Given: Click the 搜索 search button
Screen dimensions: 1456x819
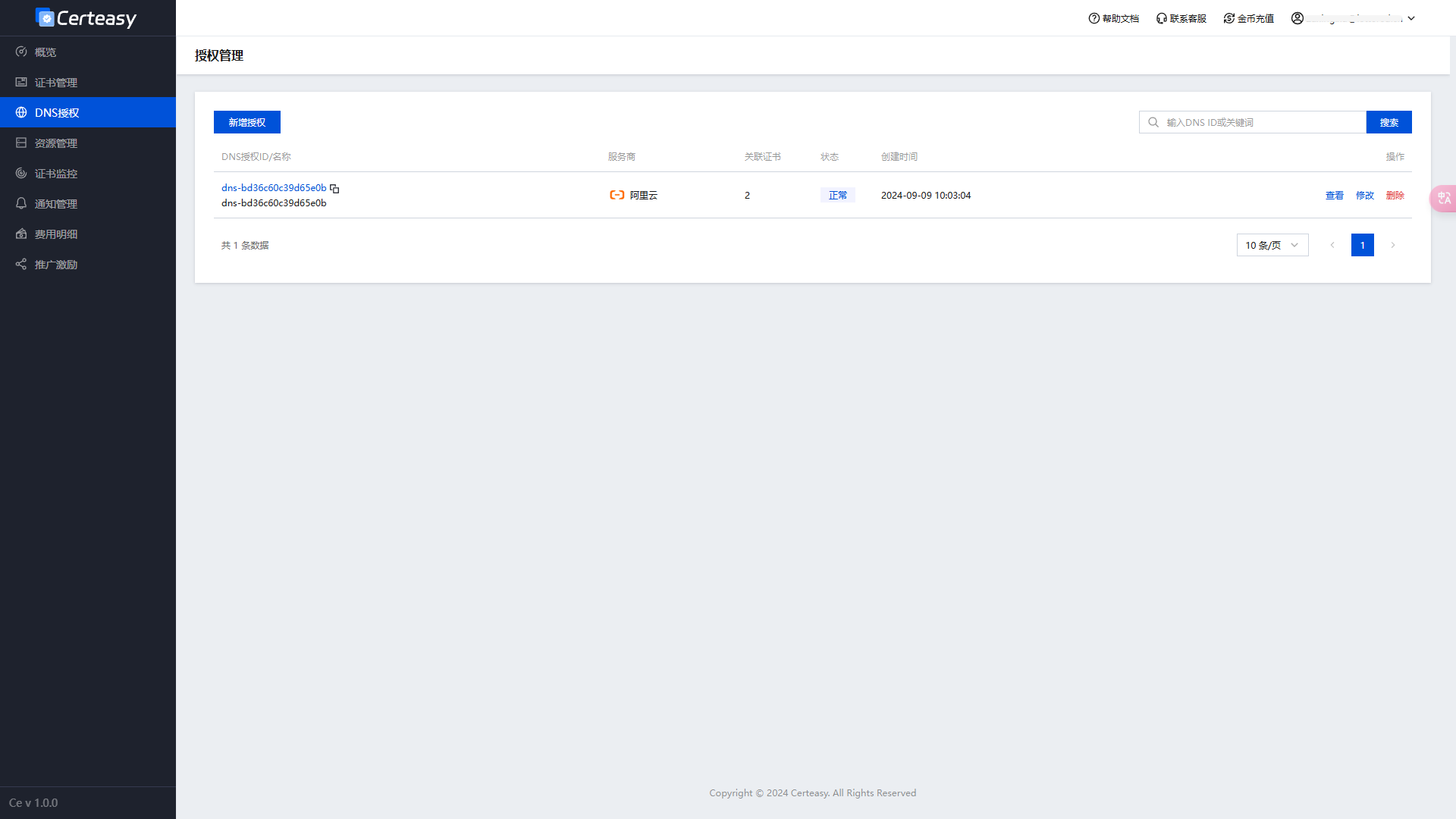Looking at the screenshot, I should [1389, 122].
